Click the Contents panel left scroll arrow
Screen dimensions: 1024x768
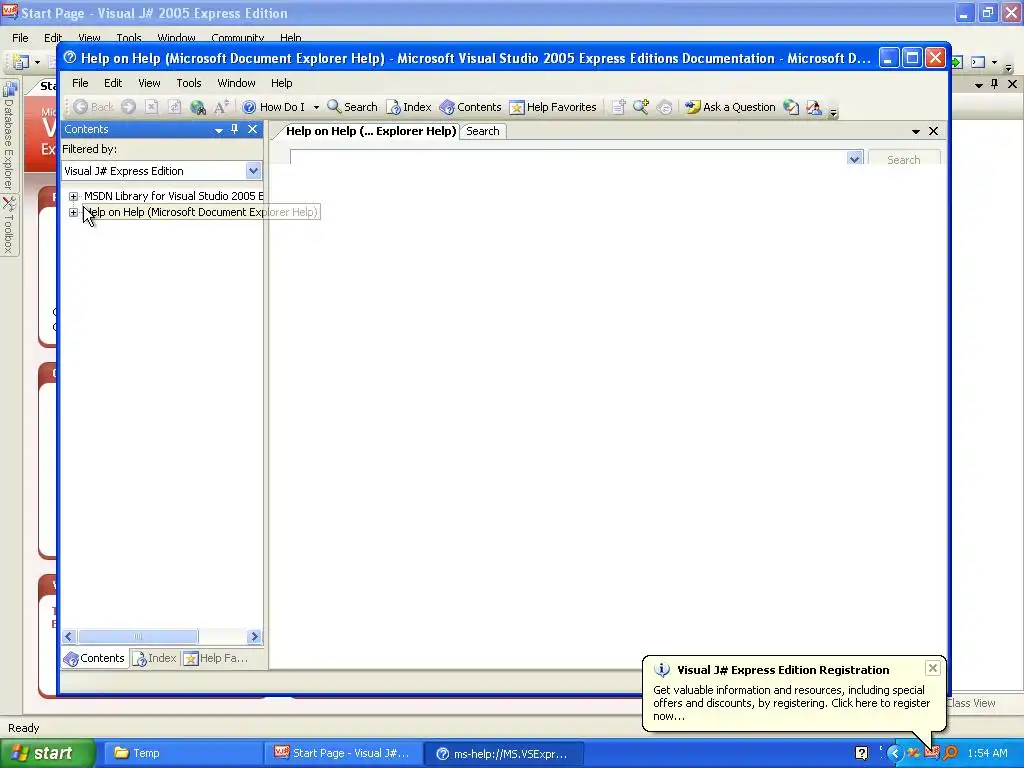(x=69, y=637)
